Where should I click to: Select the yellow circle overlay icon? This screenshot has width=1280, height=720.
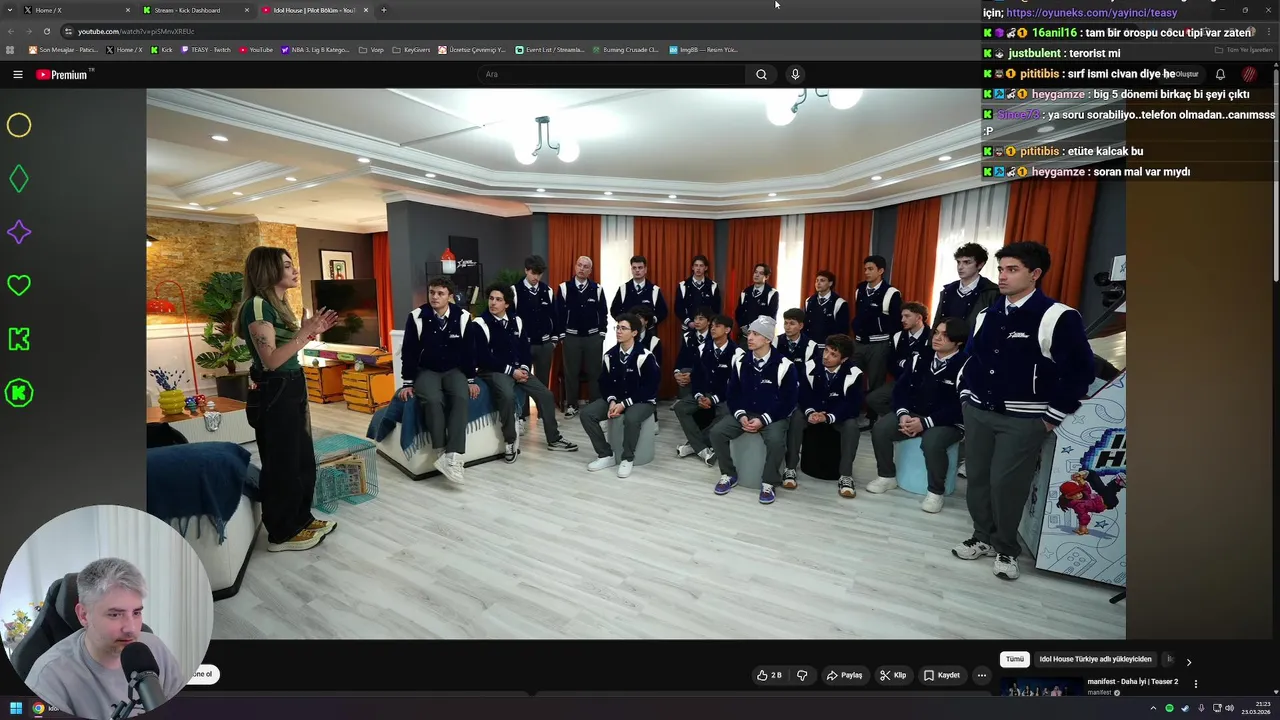[x=19, y=125]
